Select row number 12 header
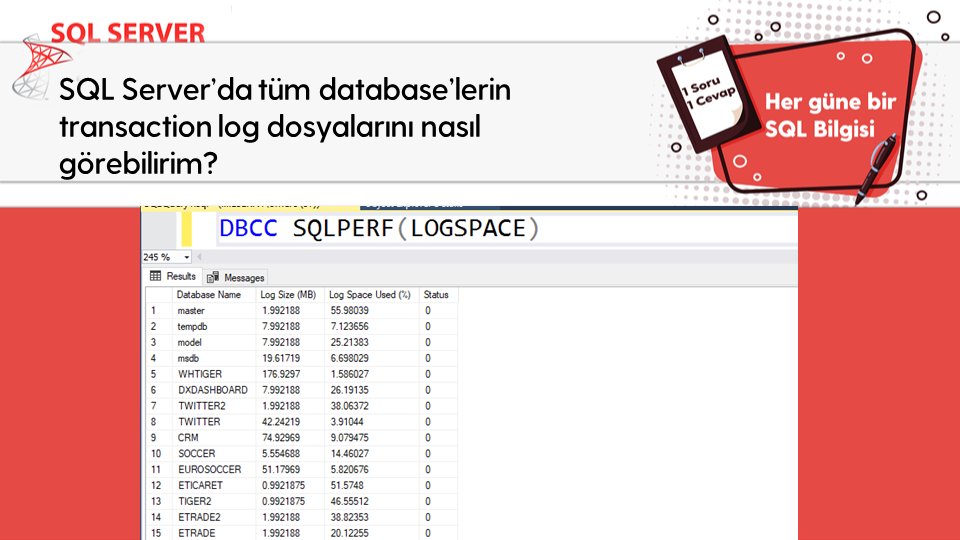This screenshot has height=540, width=960. coord(159,486)
